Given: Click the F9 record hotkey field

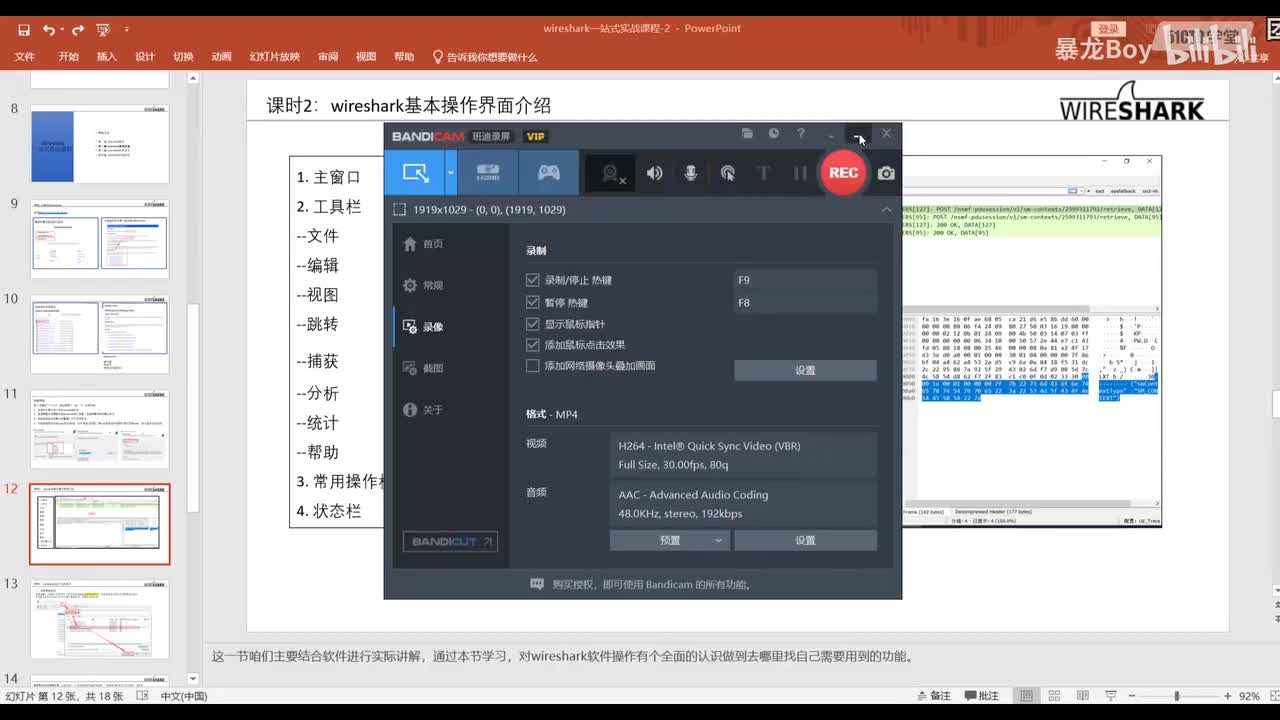Looking at the screenshot, I should 805,281.
